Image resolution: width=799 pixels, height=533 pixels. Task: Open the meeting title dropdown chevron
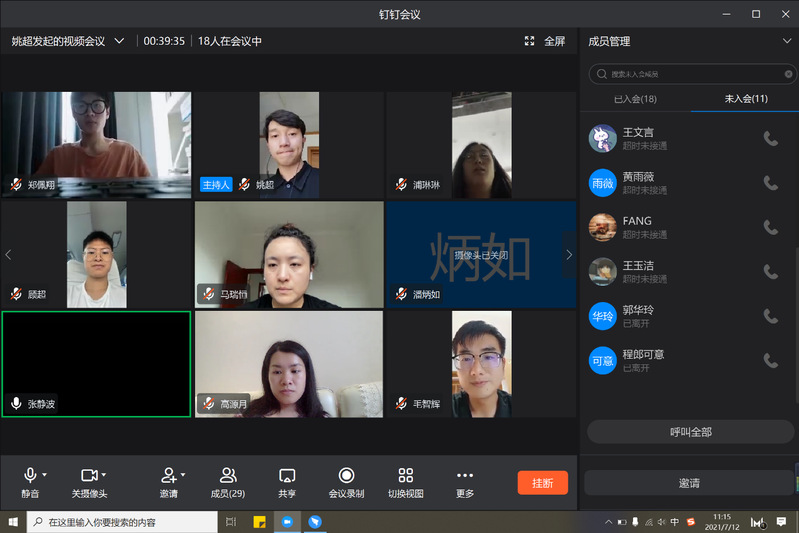click(119, 41)
